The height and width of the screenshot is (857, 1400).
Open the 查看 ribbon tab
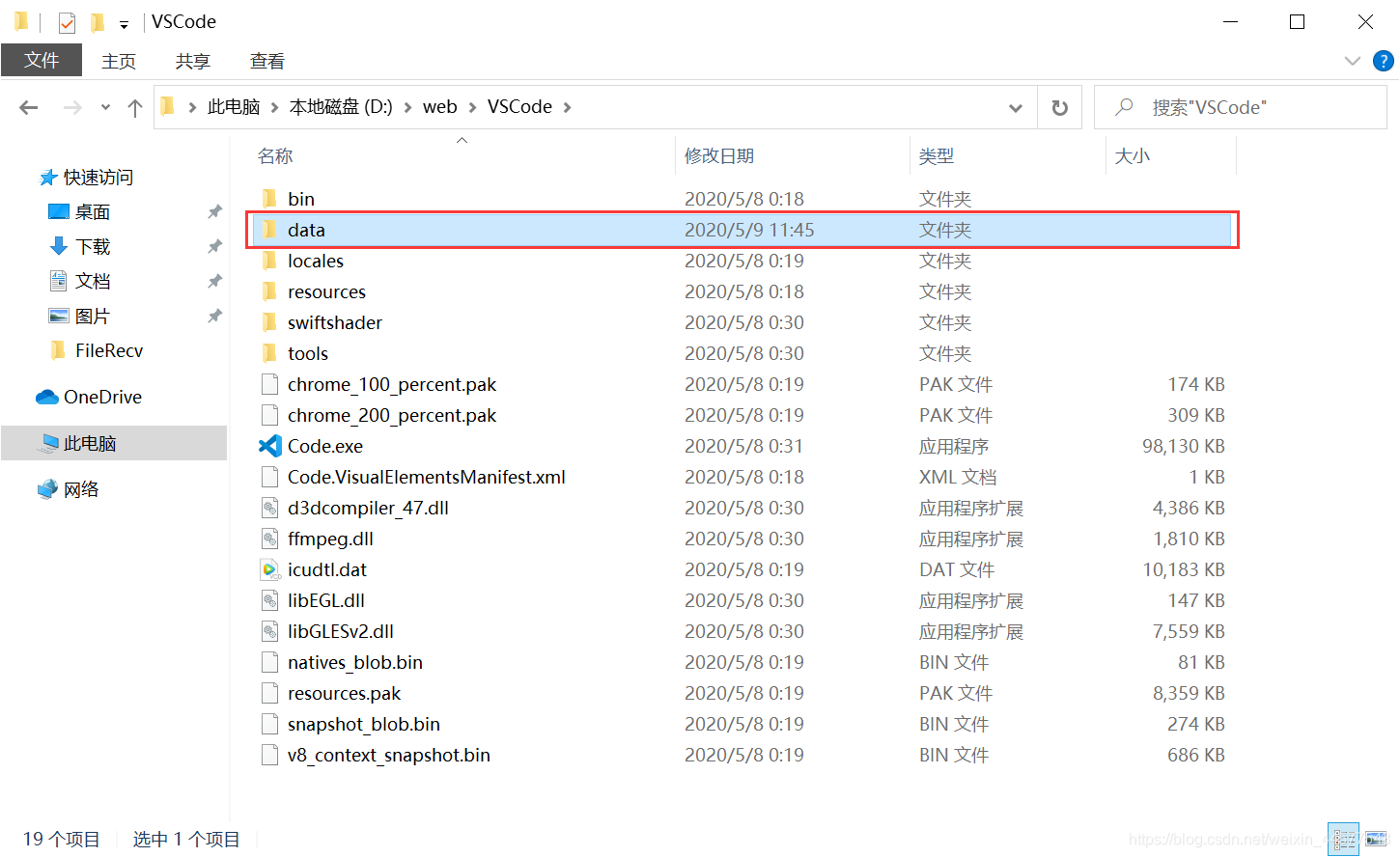click(x=267, y=61)
